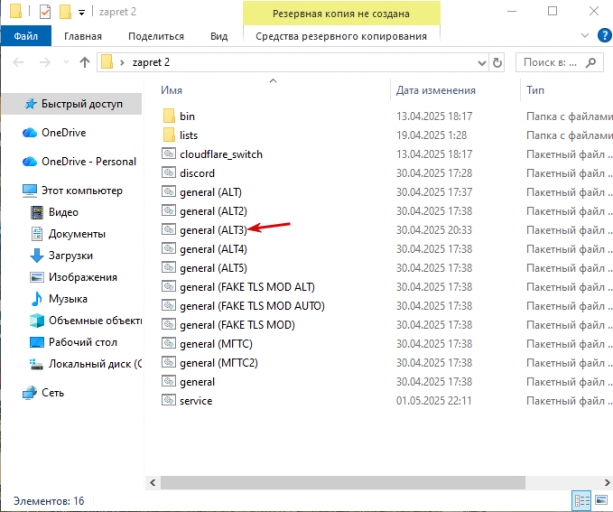This screenshot has width=613, height=512.
Task: Click the Desktop folder icon
Action: [37, 342]
